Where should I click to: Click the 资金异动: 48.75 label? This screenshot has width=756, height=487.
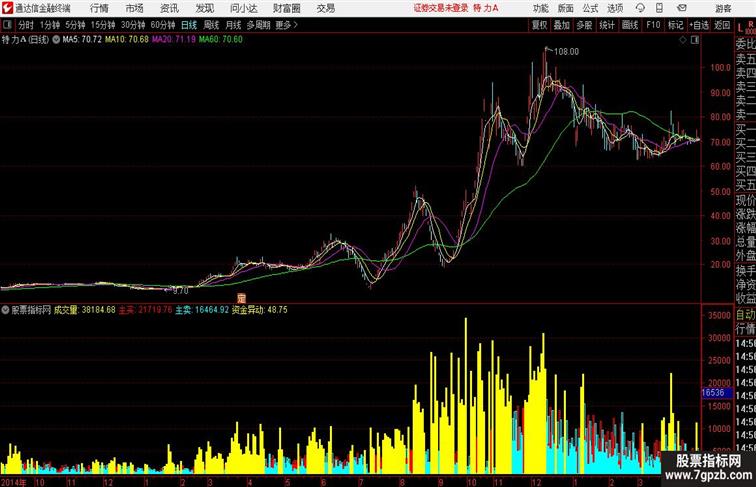259,310
